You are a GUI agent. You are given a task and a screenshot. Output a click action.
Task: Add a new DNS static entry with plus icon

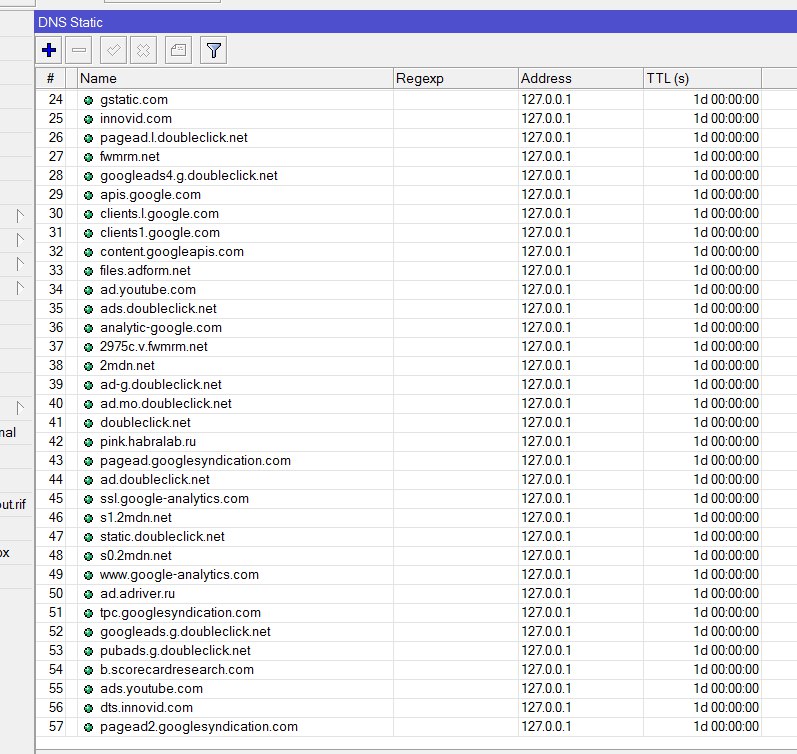pos(49,50)
